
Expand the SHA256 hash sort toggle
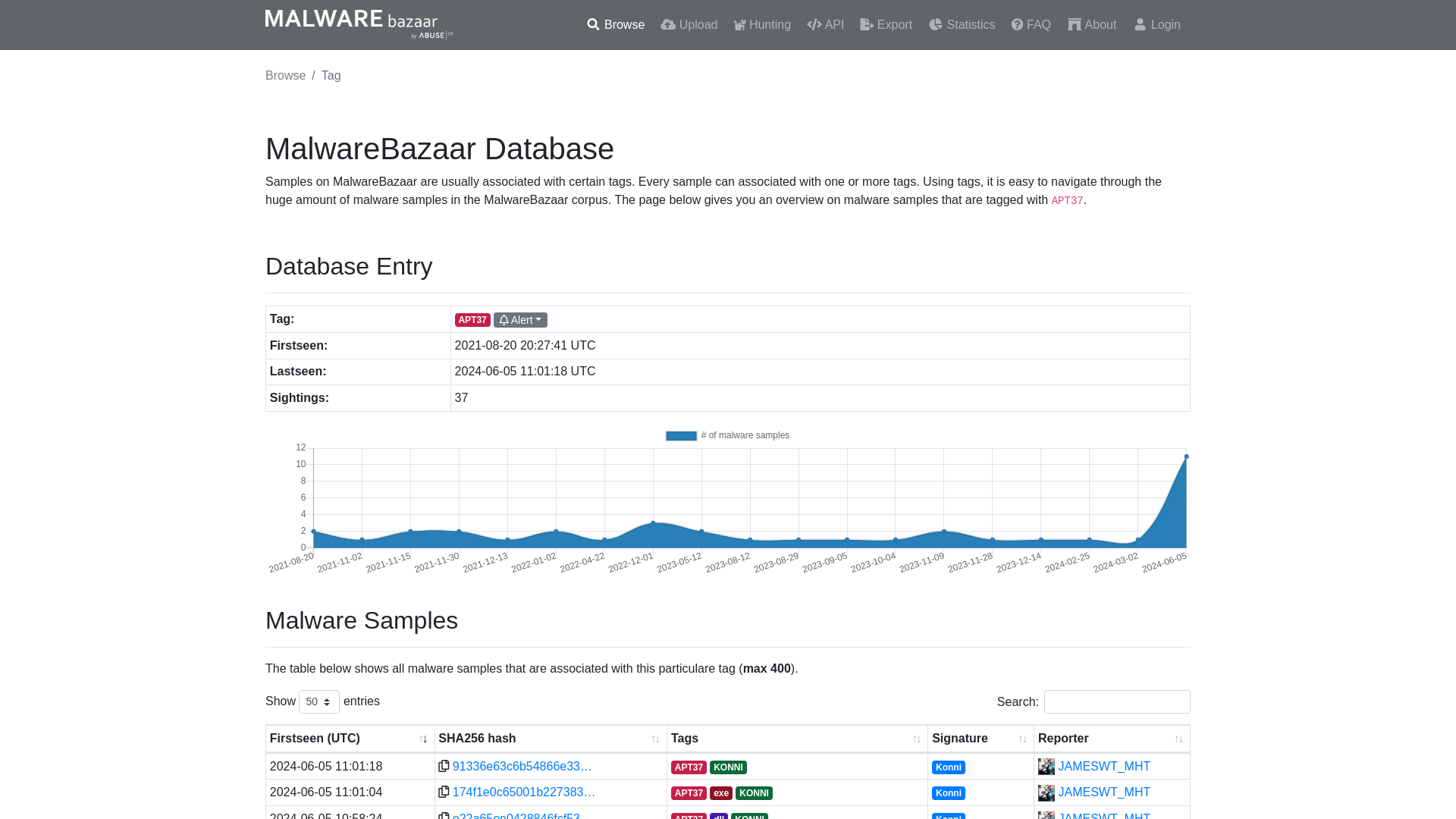(655, 739)
